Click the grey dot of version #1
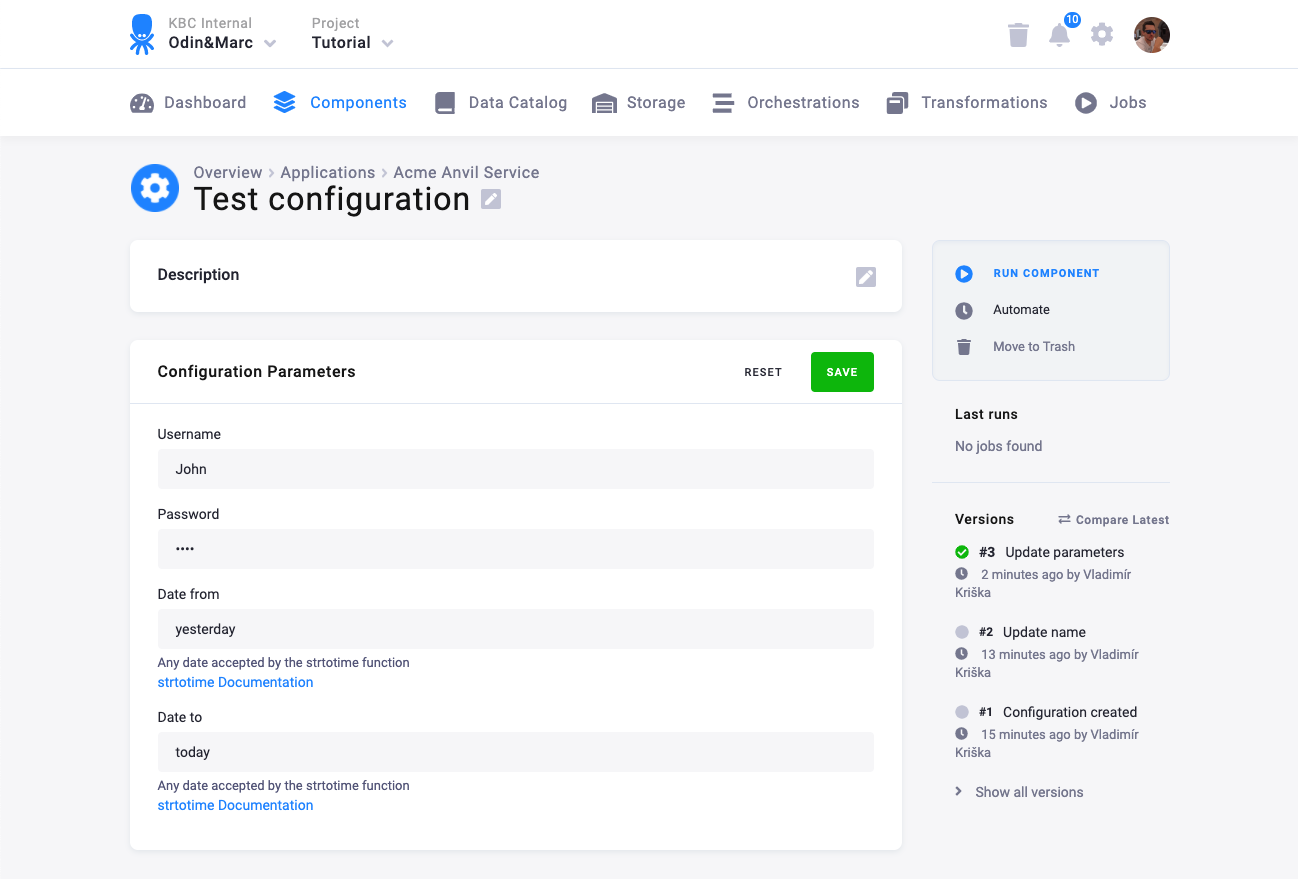 962,712
